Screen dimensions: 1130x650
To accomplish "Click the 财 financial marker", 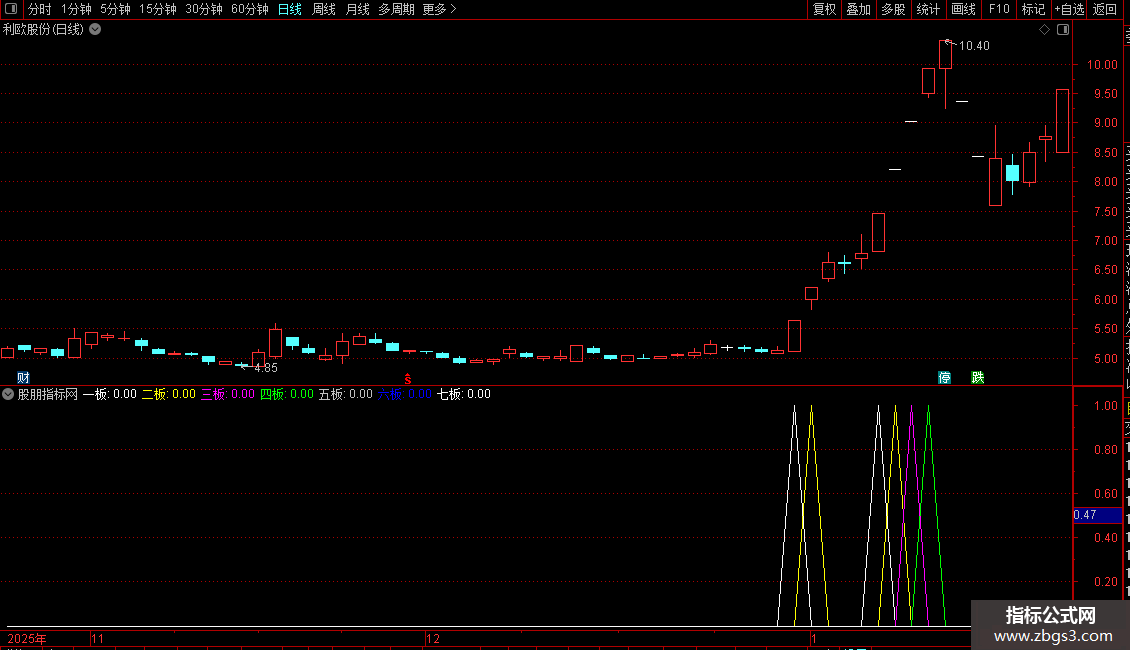I will [23, 378].
